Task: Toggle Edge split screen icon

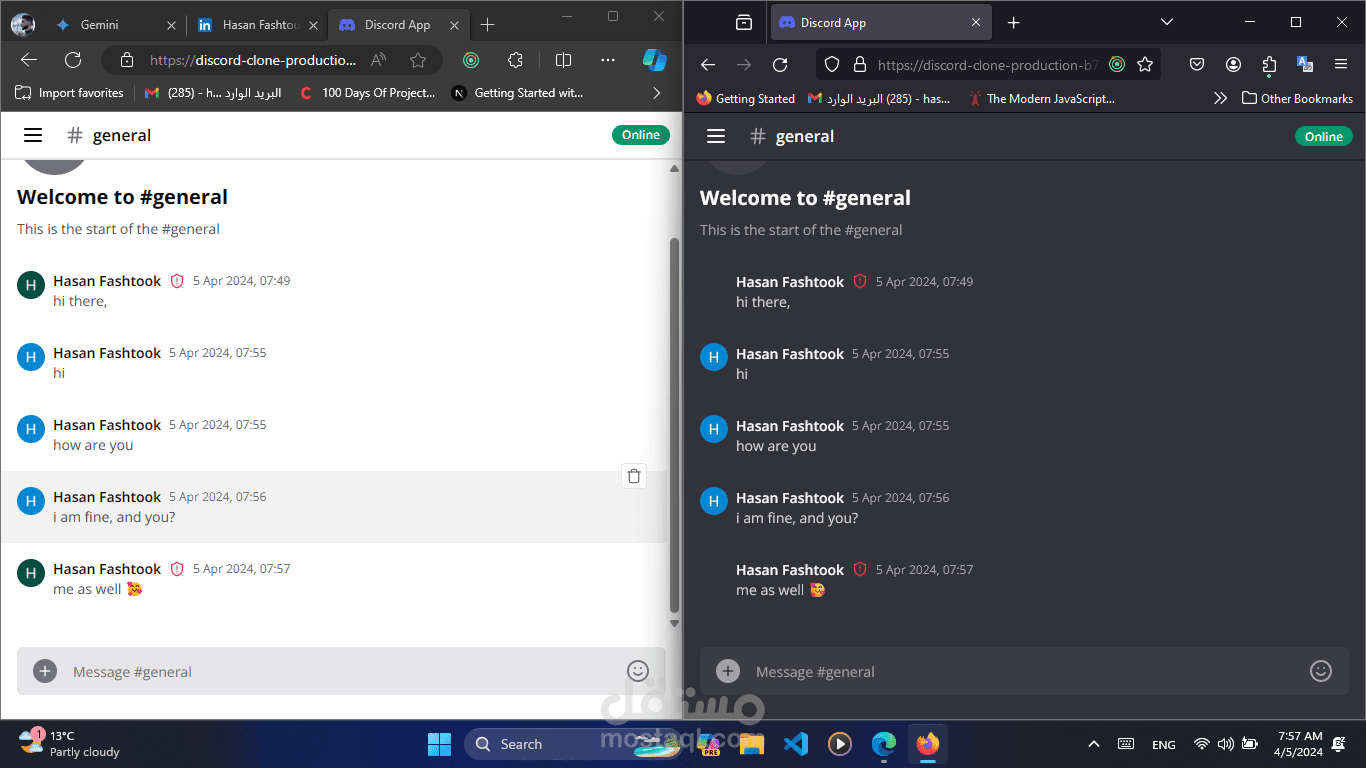Action: pyautogui.click(x=563, y=60)
